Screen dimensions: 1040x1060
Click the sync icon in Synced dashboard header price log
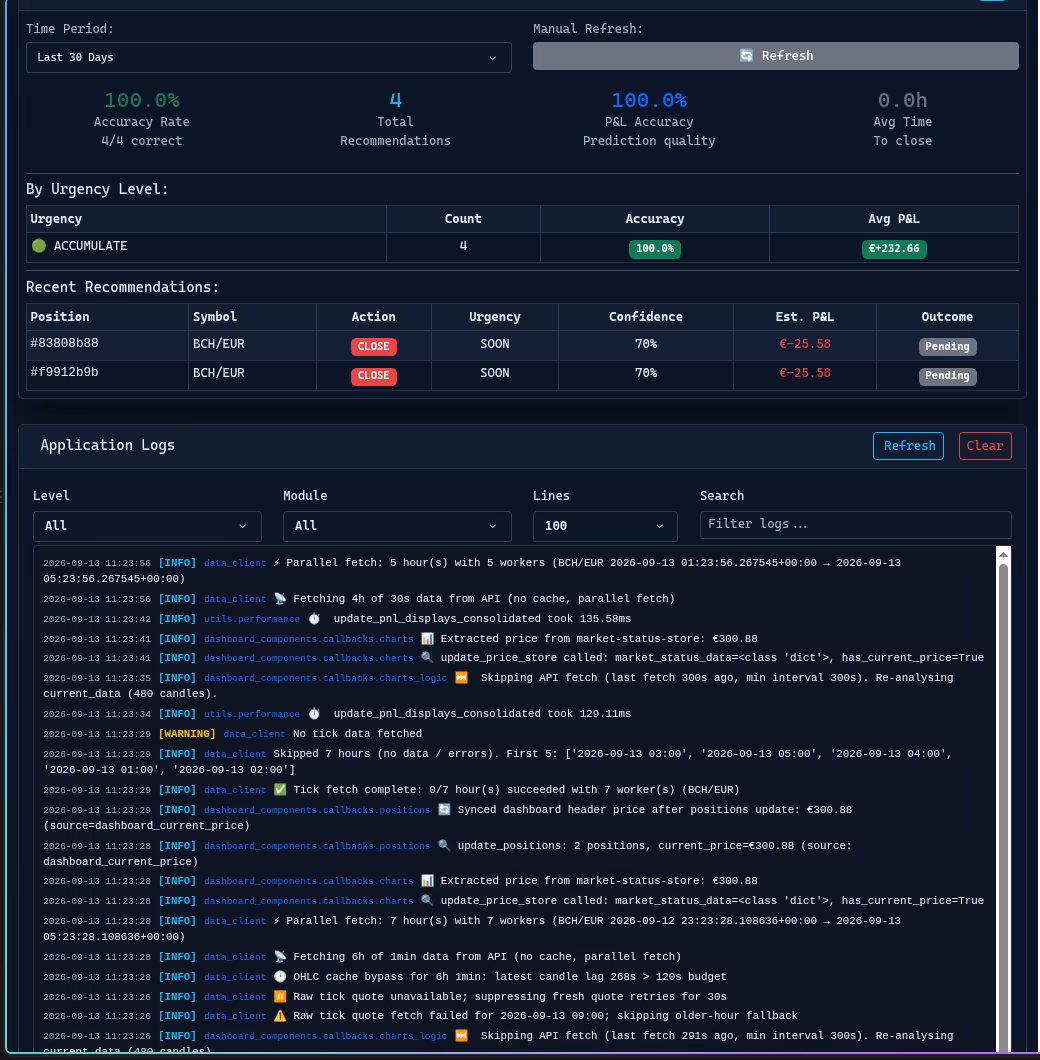[444, 810]
